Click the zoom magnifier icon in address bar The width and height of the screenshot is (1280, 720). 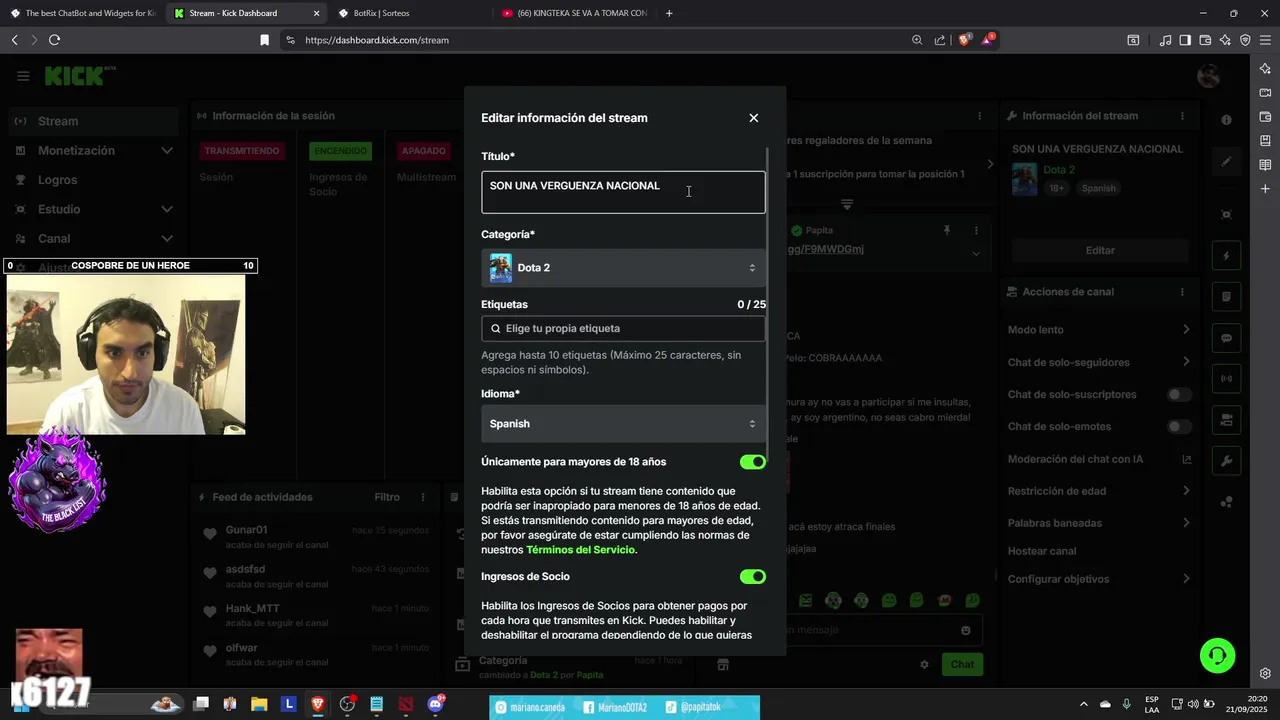click(x=917, y=40)
